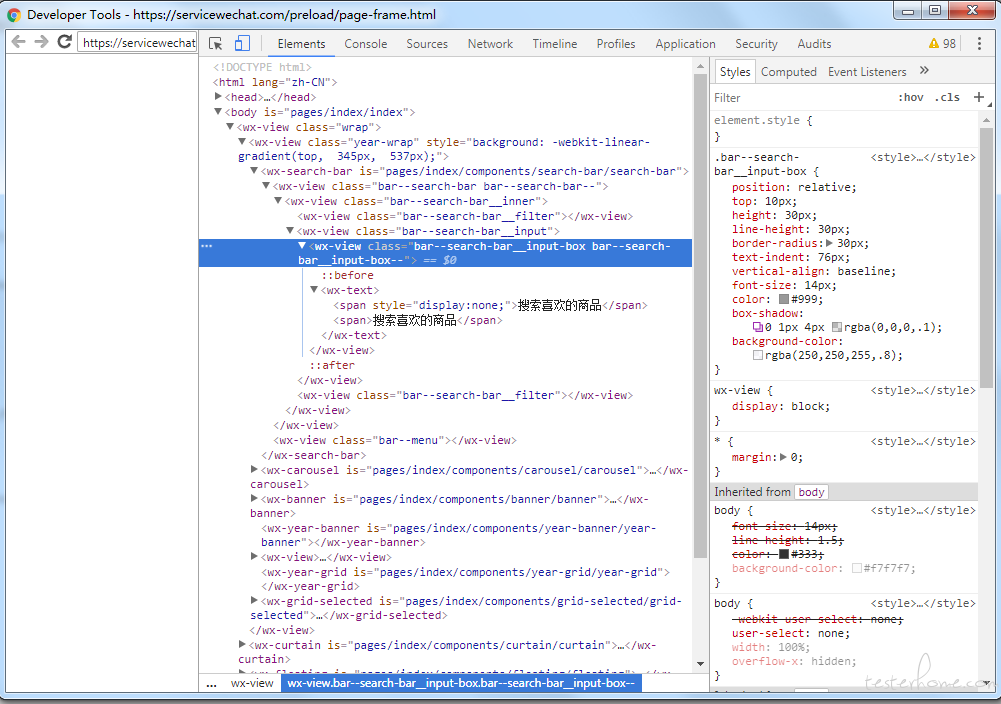Screen dimensions: 1001x704
Task: Toggle the .cls class editor option
Action: [x=946, y=98]
